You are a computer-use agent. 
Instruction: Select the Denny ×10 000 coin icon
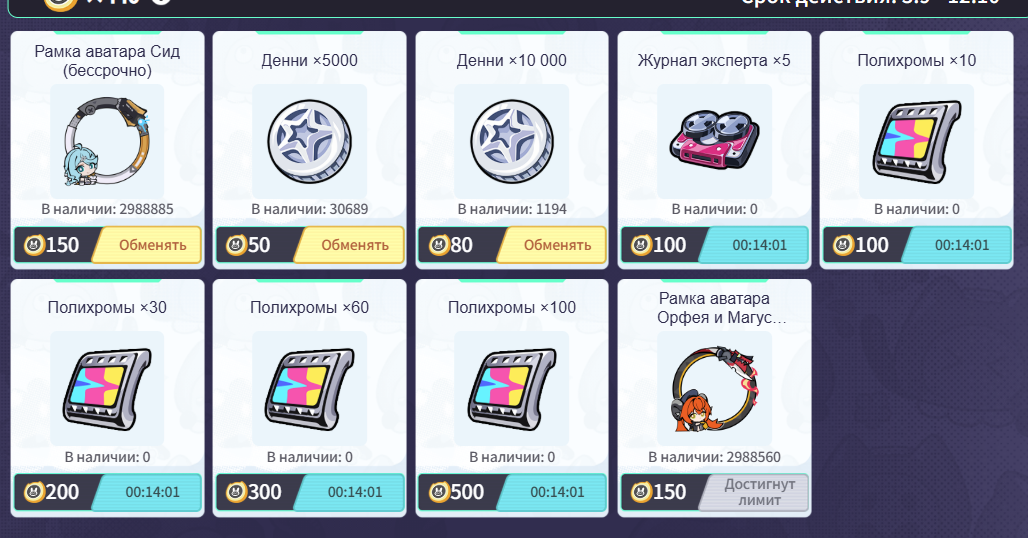(x=511, y=141)
